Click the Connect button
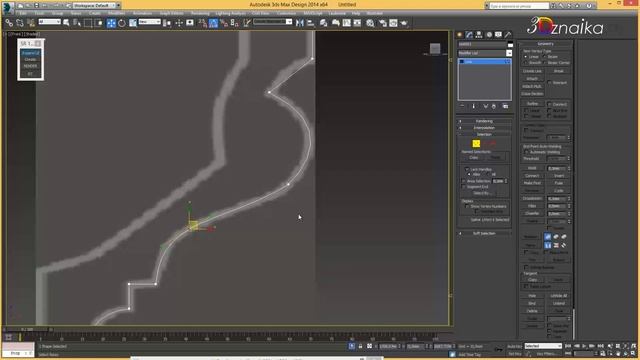640x360 pixels. [532, 176]
